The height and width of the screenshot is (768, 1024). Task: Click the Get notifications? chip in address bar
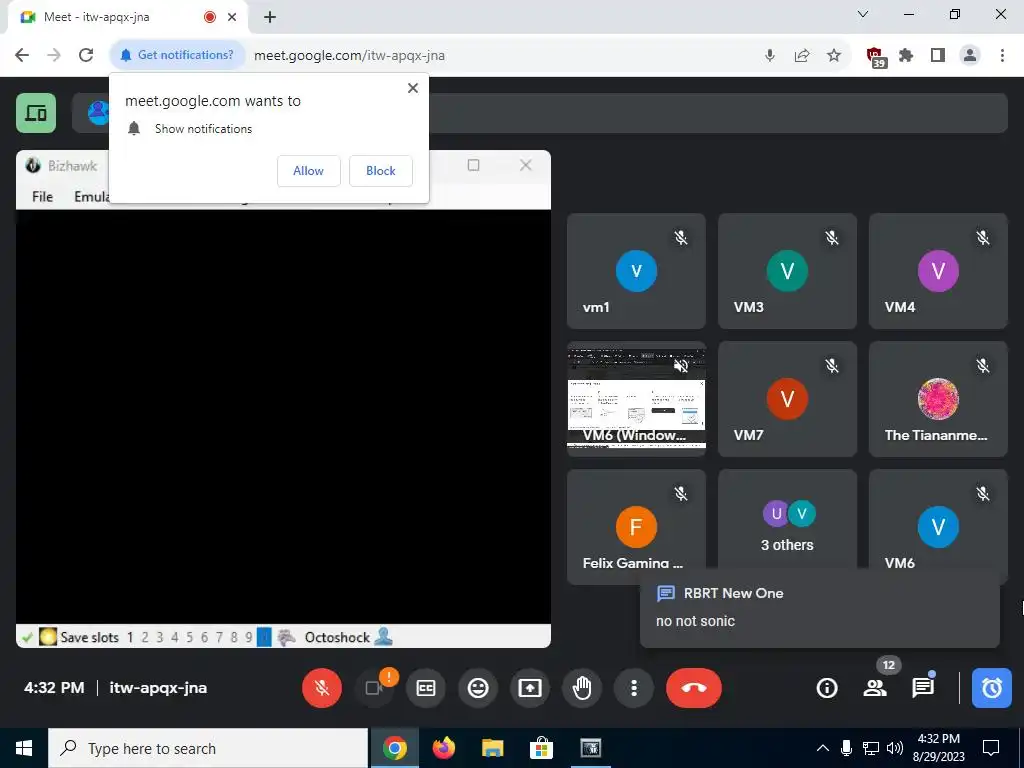click(x=177, y=55)
